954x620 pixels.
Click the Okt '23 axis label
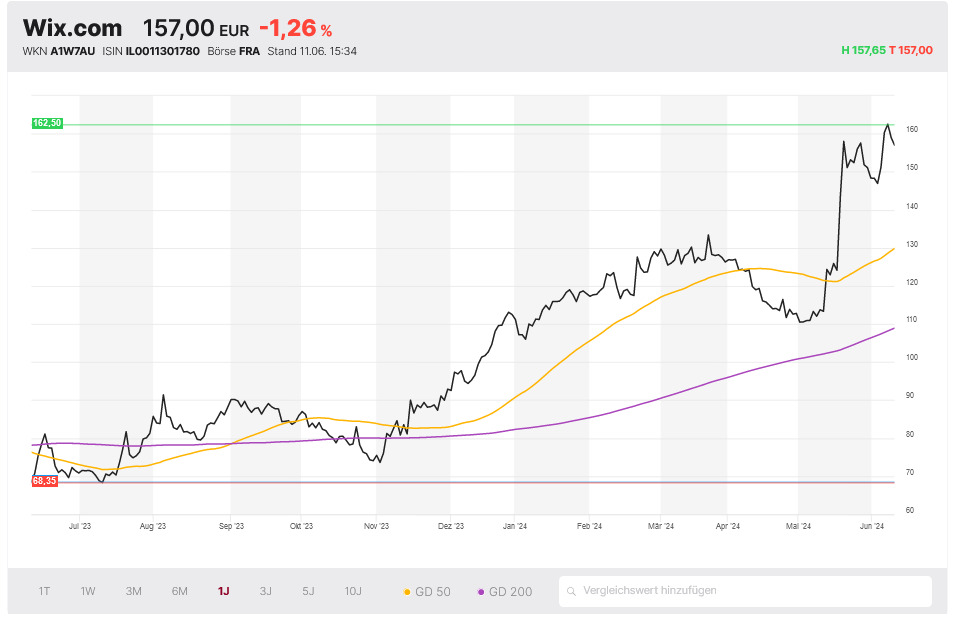(x=301, y=526)
